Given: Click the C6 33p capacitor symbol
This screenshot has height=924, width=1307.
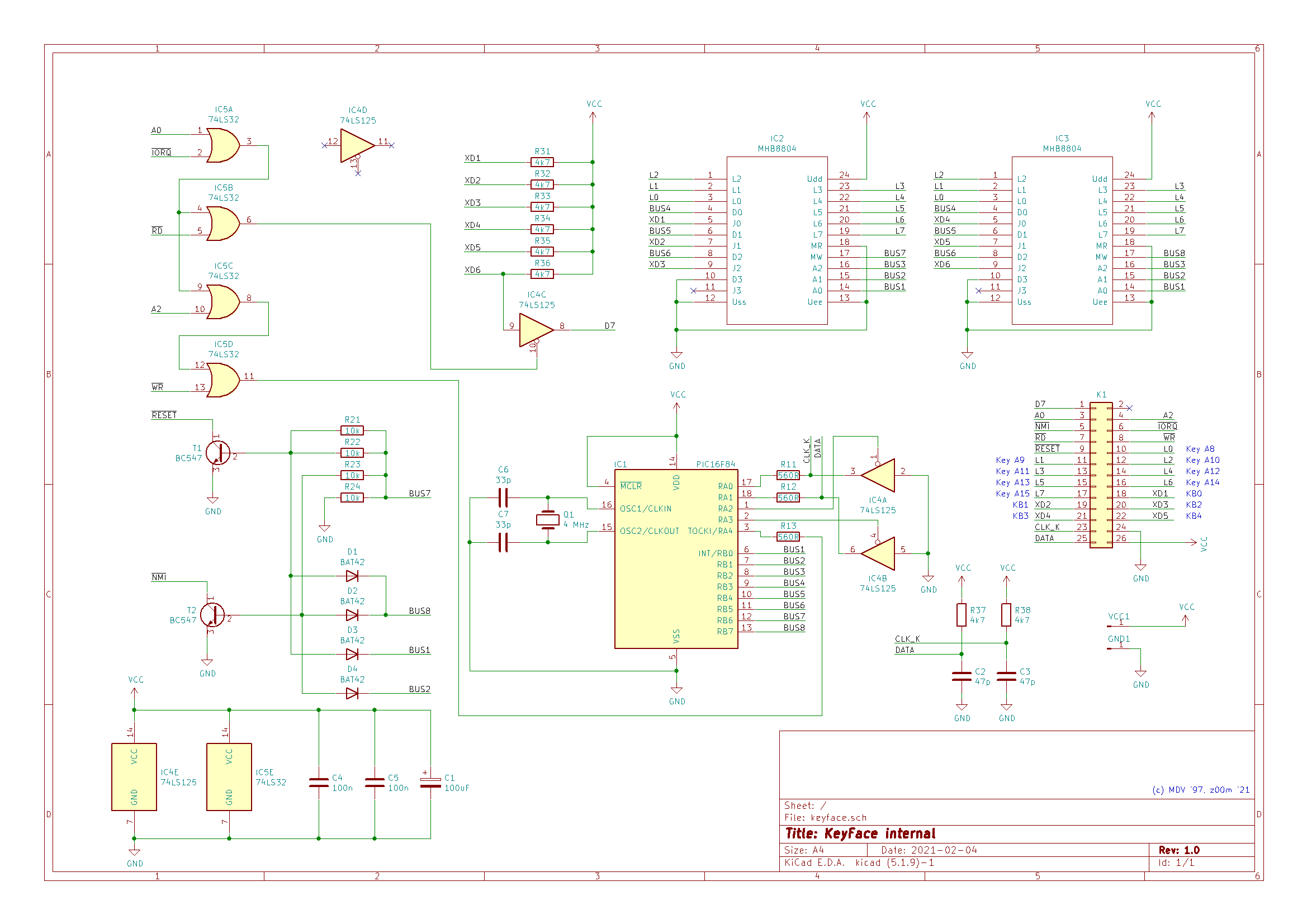Looking at the screenshot, I should [503, 497].
